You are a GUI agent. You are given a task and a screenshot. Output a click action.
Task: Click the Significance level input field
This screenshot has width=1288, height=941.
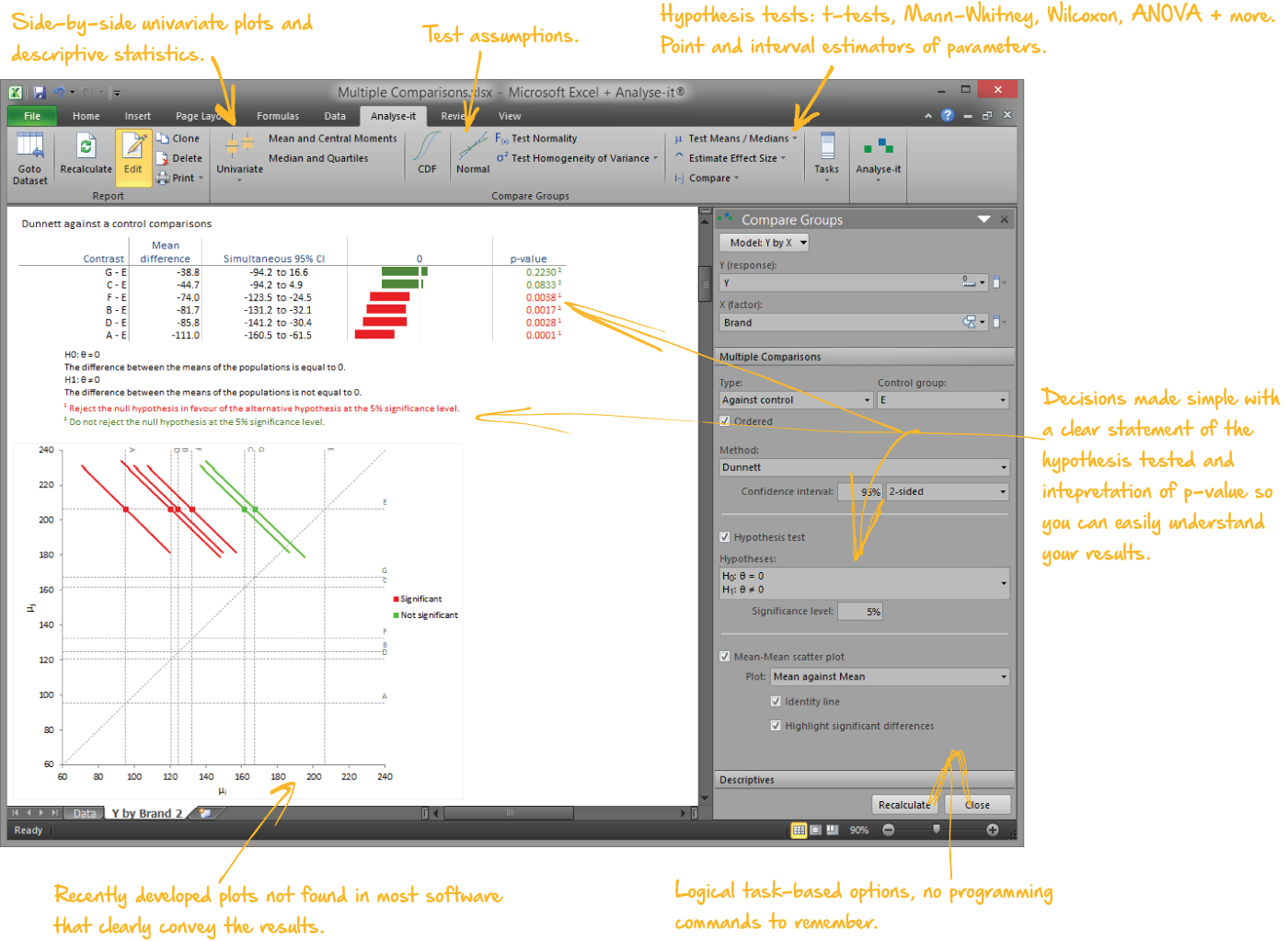[860, 612]
